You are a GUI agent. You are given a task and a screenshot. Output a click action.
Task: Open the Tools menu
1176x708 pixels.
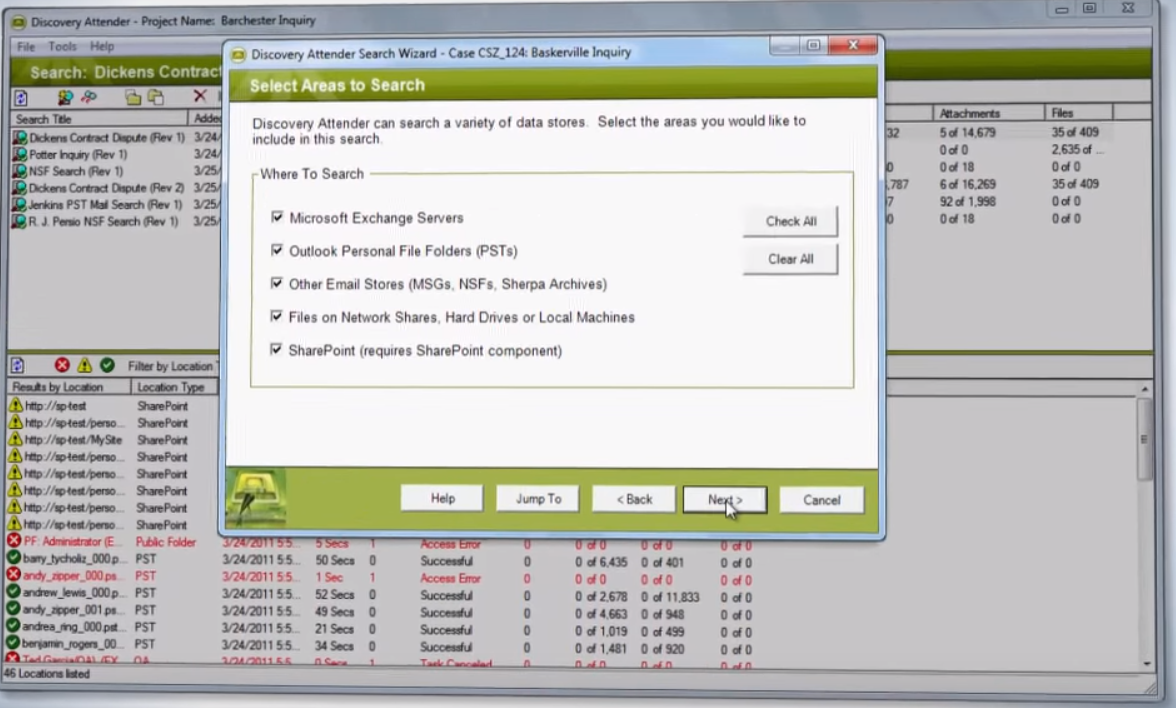[x=62, y=46]
